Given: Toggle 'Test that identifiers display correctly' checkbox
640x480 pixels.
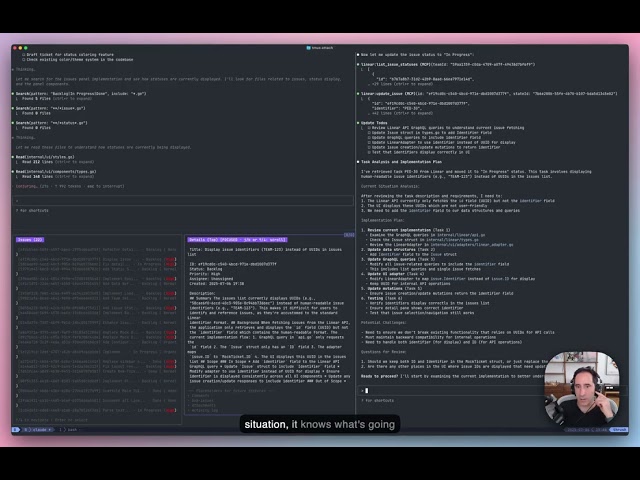Looking at the screenshot, I should click(369, 152).
